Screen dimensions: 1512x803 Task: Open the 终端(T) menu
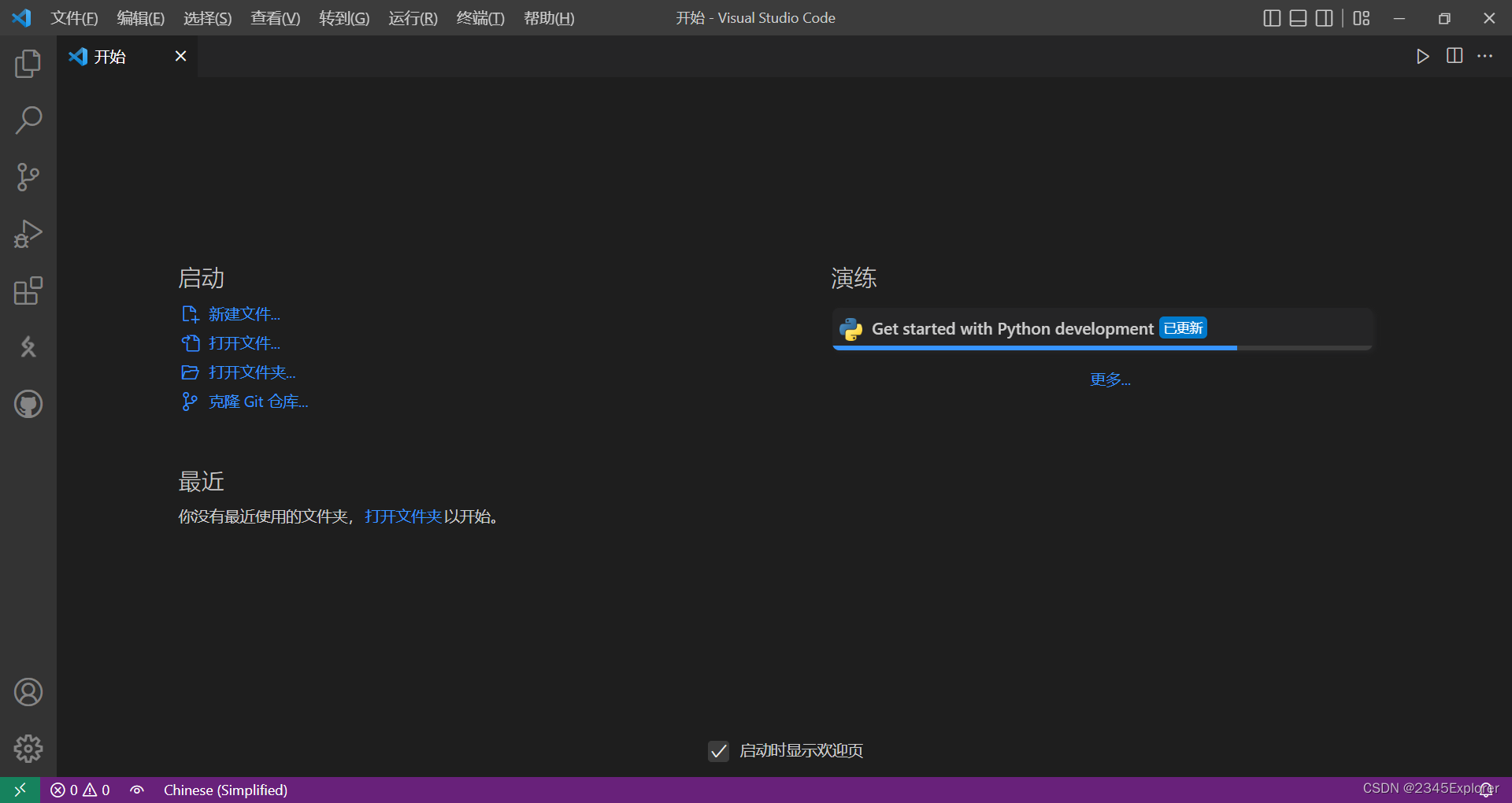coord(480,18)
